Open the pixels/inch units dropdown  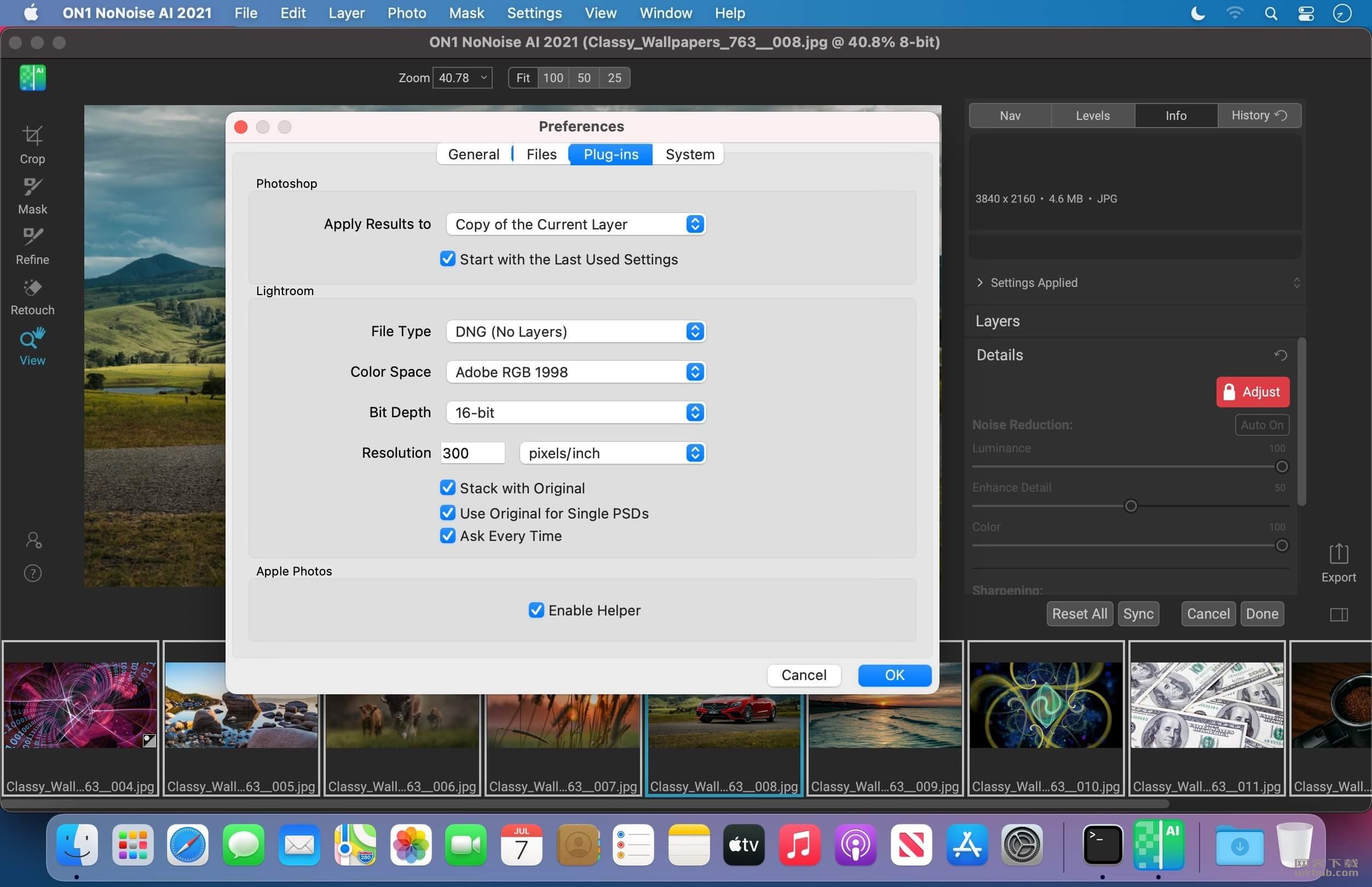click(612, 453)
